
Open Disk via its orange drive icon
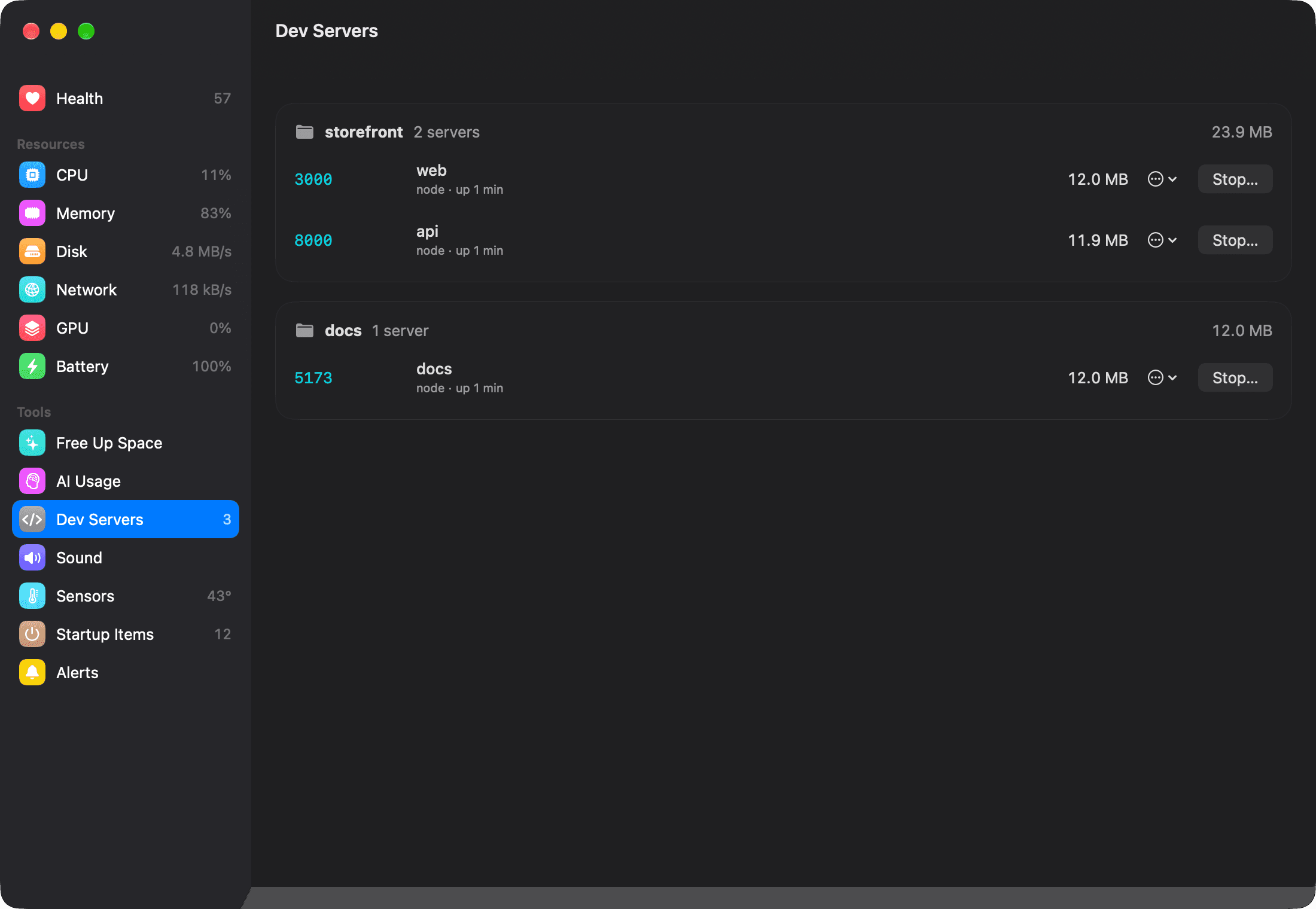[x=32, y=251]
